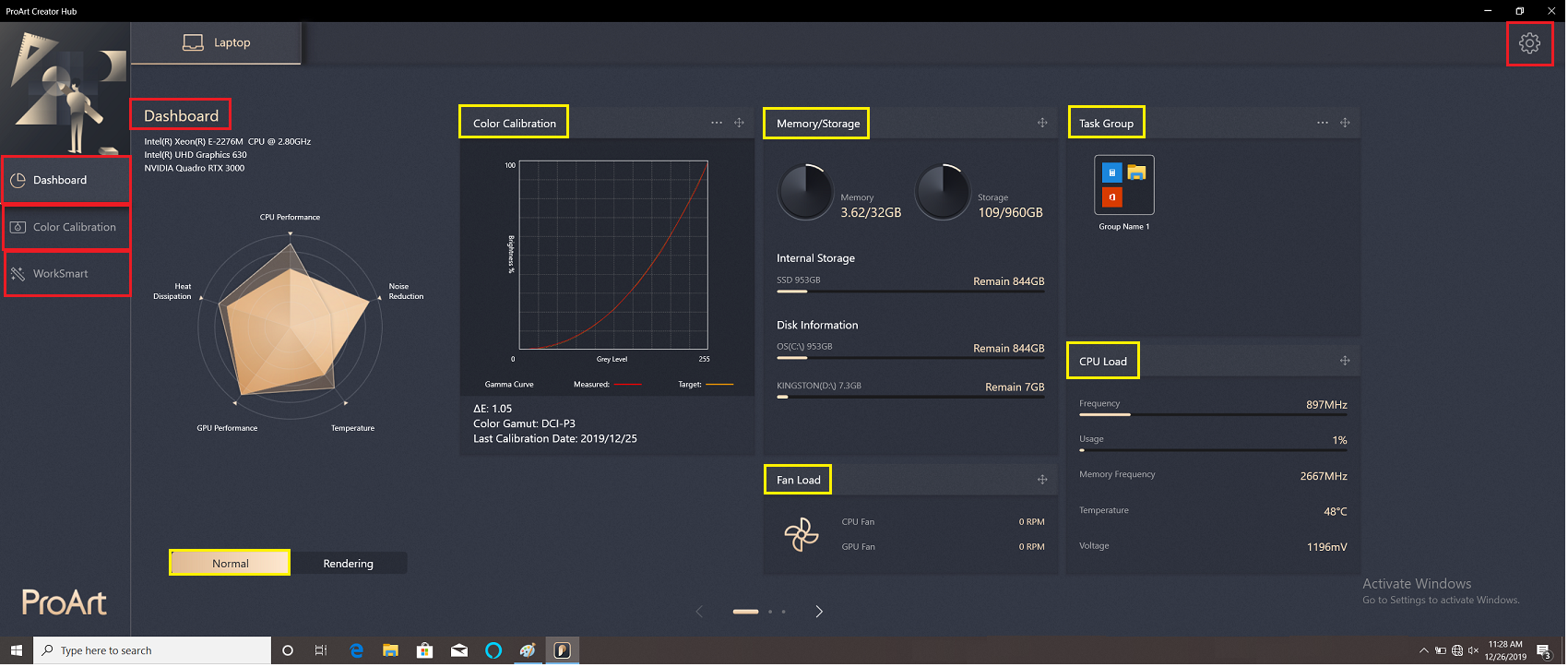Image resolution: width=1568 pixels, height=667 pixels.
Task: Click the 'ΔE: 1.05' value
Action: [493, 409]
